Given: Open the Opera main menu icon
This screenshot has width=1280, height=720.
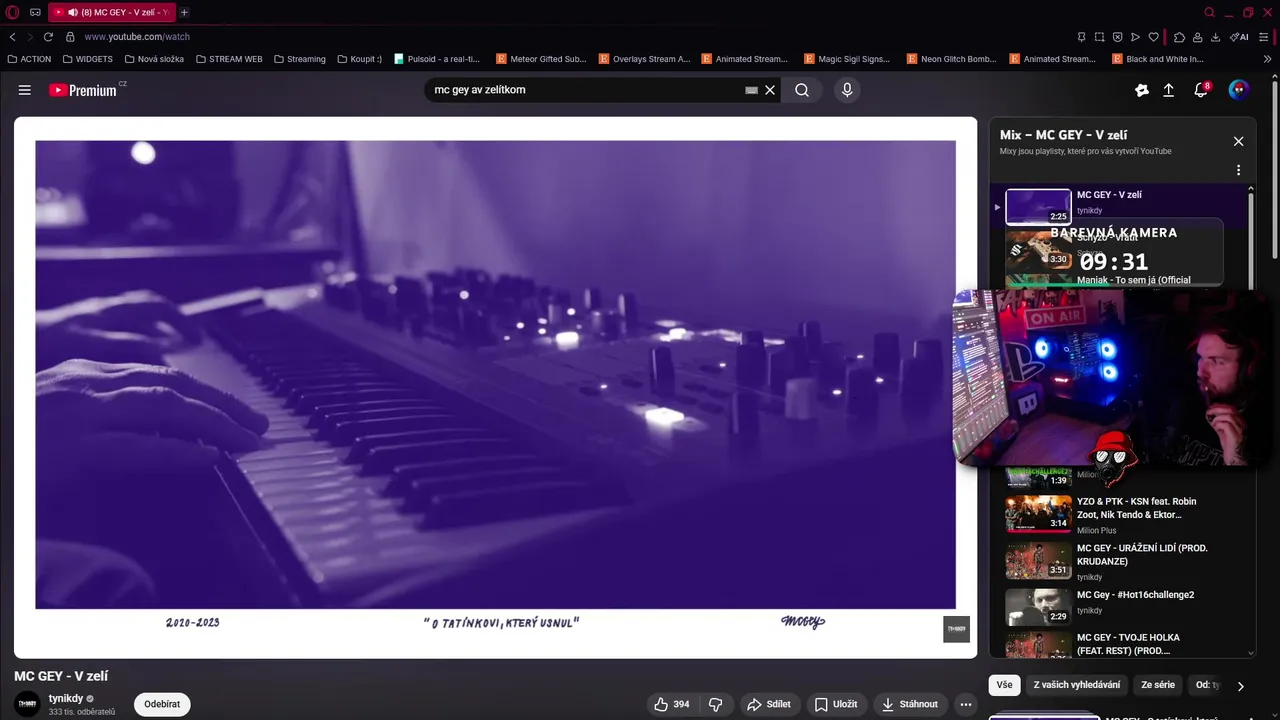Looking at the screenshot, I should pos(13,12).
